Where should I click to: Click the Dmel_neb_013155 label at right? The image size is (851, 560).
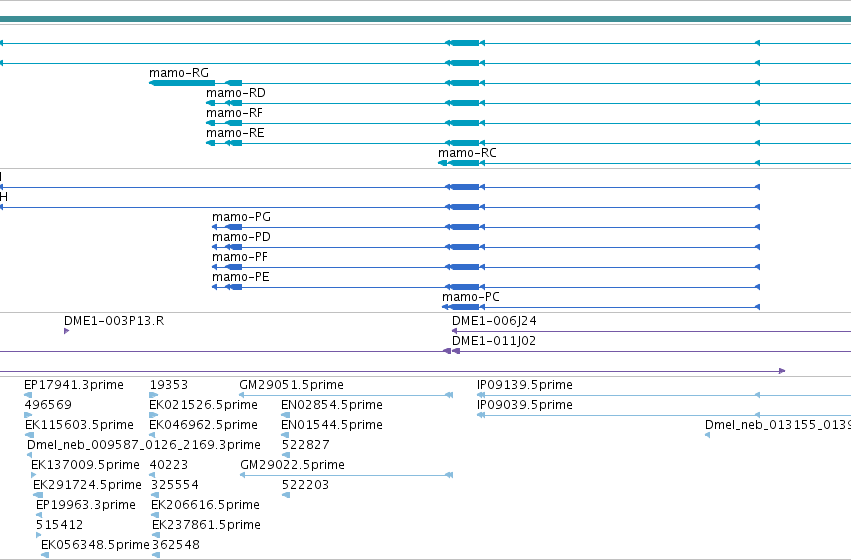click(778, 425)
